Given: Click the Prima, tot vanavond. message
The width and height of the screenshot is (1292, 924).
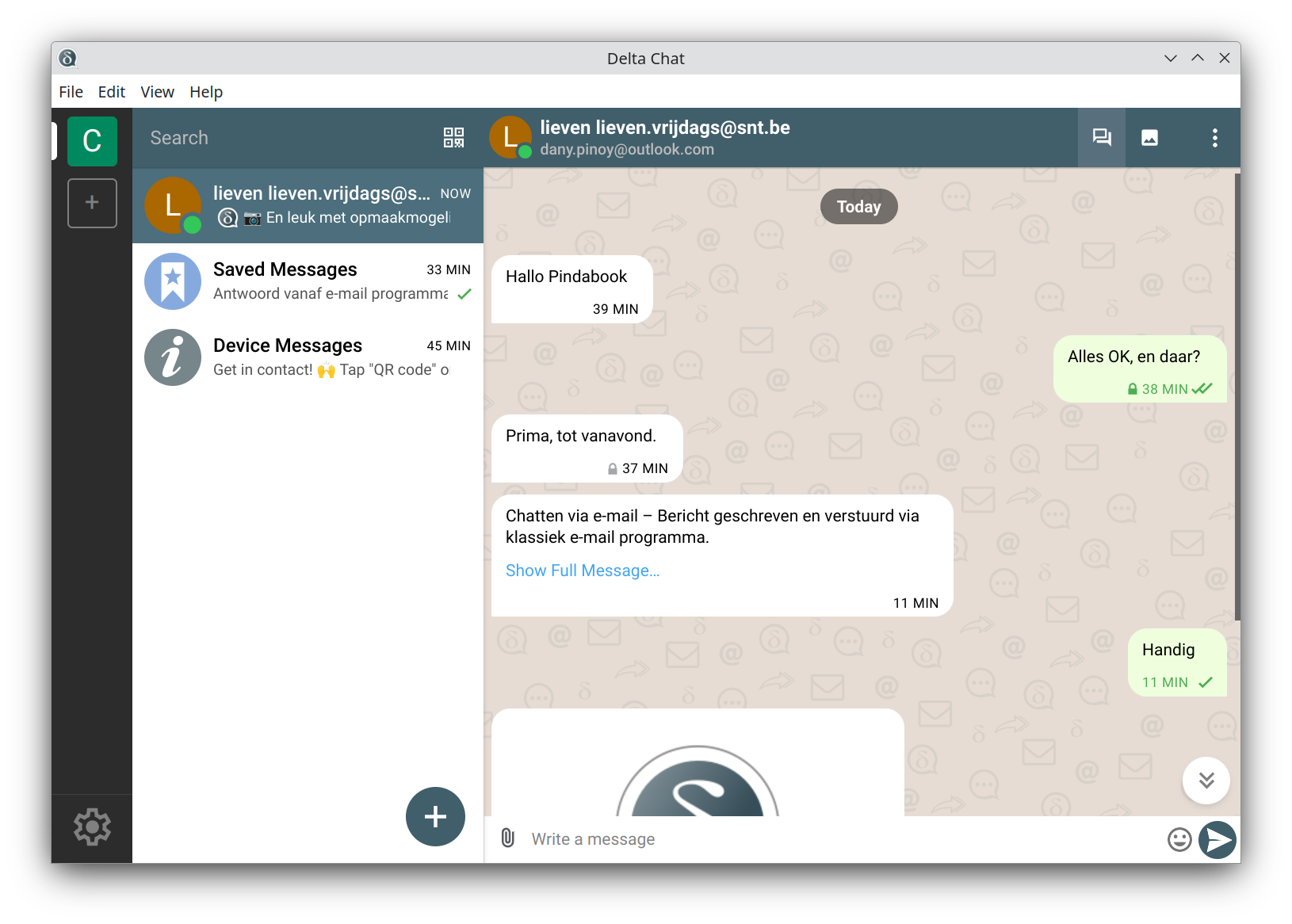Looking at the screenshot, I should 587,449.
